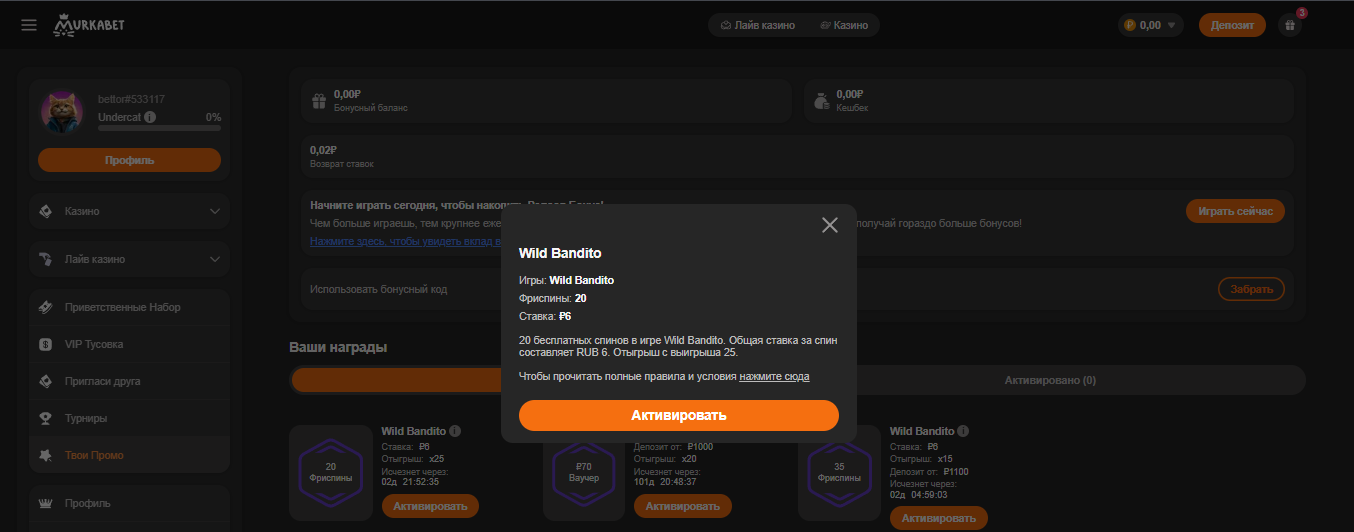1354x532 pixels.
Task: Switch to the Лайв казино top tab
Action: coord(758,25)
